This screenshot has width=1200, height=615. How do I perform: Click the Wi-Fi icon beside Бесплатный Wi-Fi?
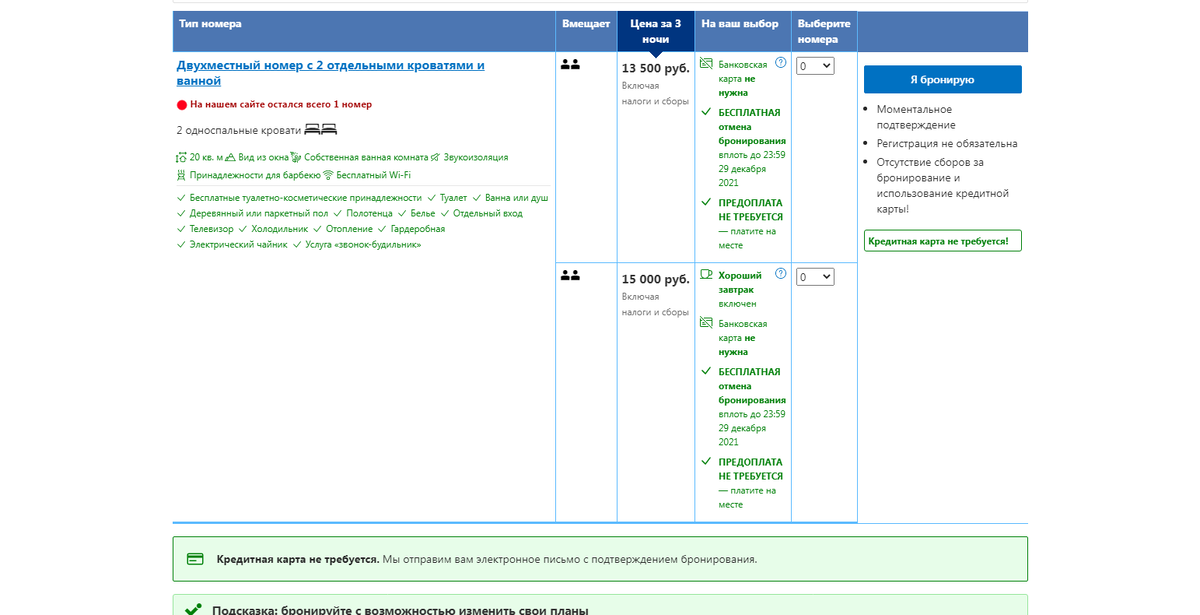pos(328,175)
